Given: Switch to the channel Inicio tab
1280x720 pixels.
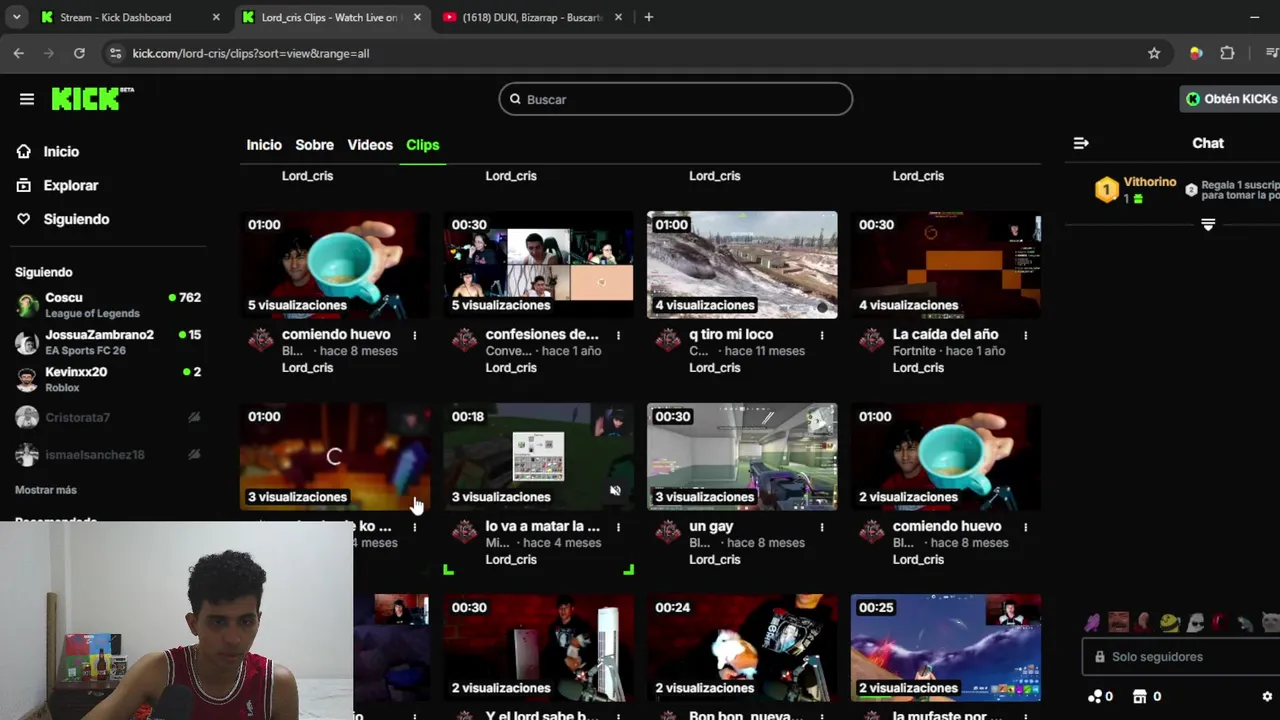Looking at the screenshot, I should [x=264, y=145].
